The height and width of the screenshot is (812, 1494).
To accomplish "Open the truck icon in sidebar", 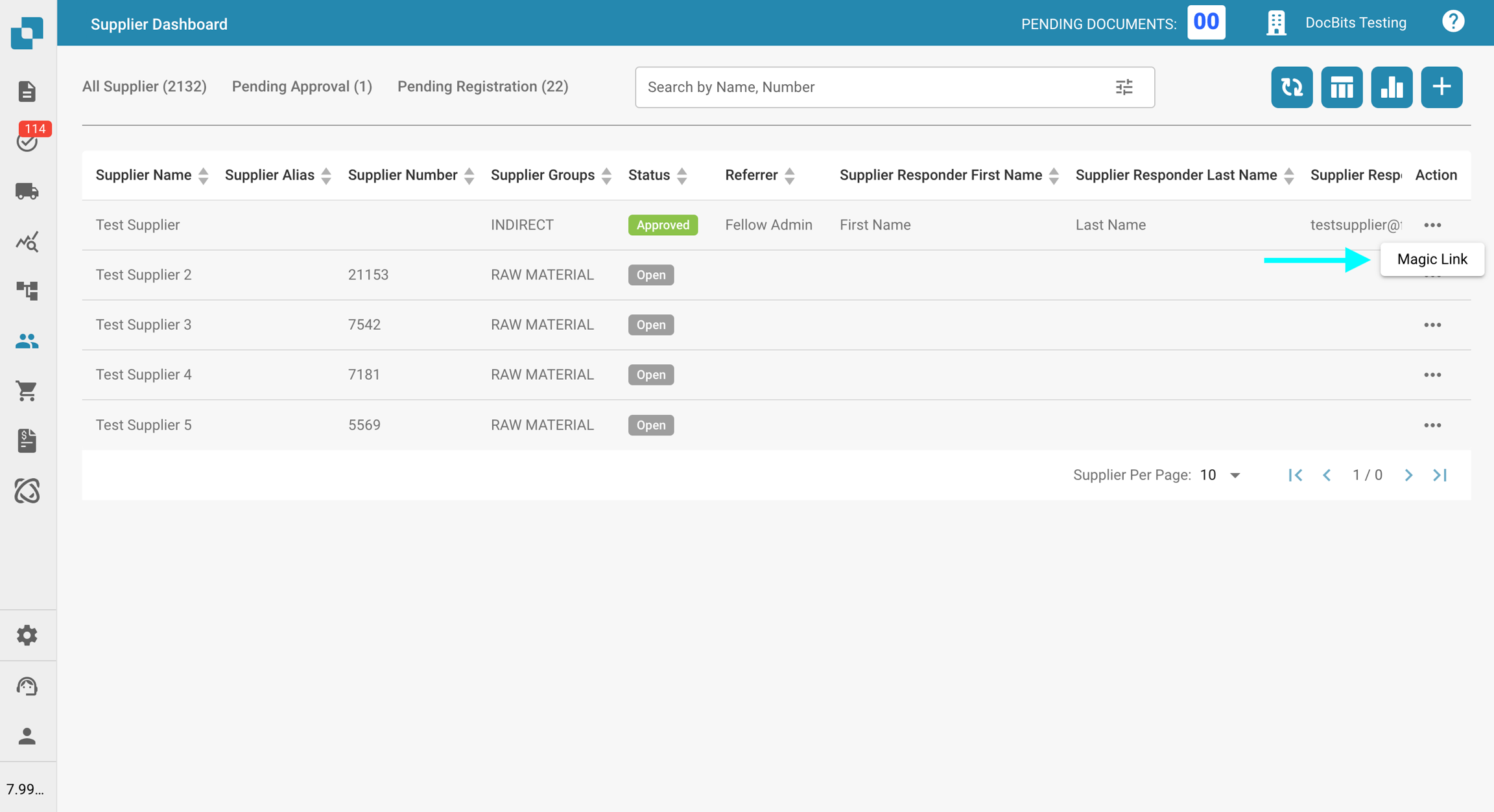I will 27,191.
